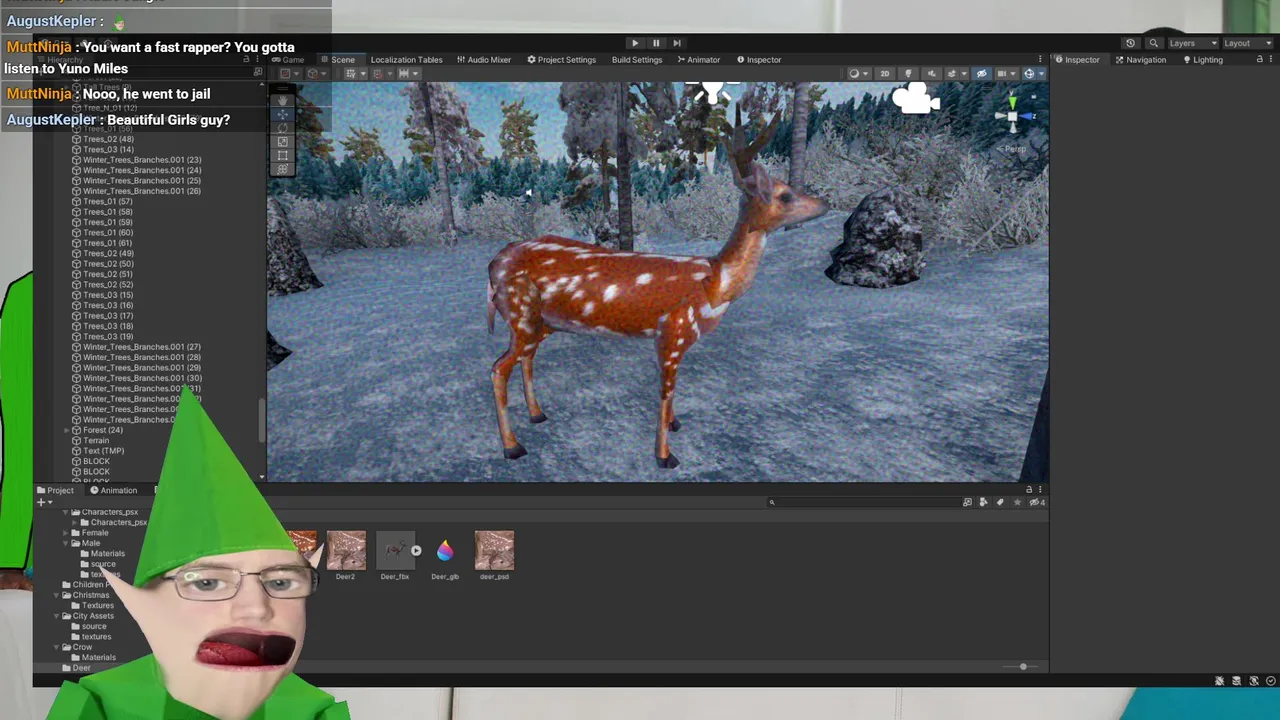This screenshot has height=720, width=1280.
Task: Click the Hierarchy vertical scrollbar
Action: point(263,420)
